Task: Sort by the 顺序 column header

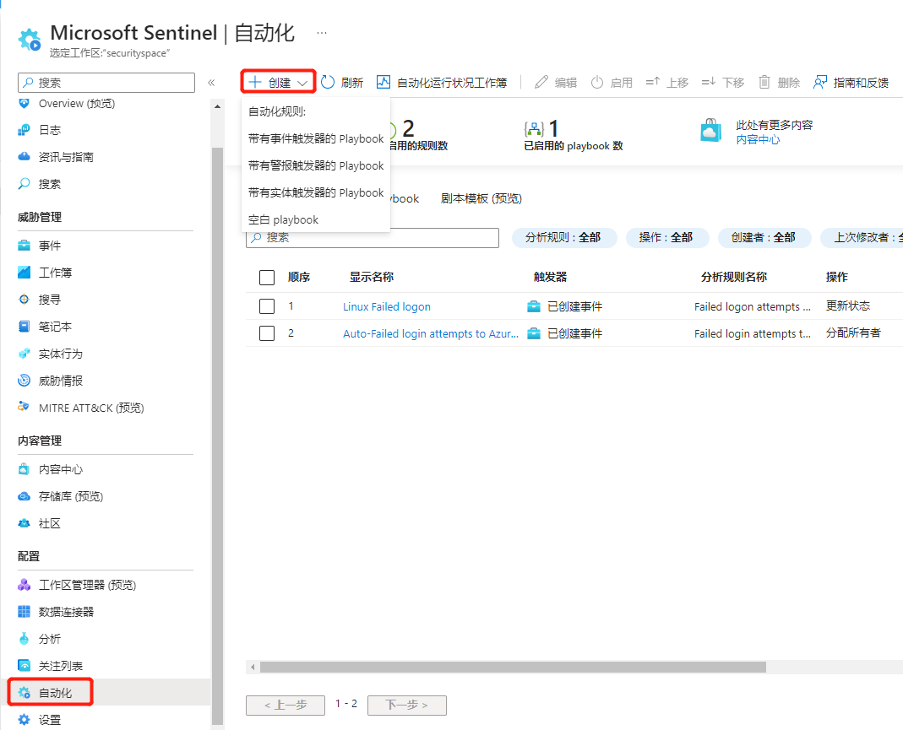Action: (299, 277)
